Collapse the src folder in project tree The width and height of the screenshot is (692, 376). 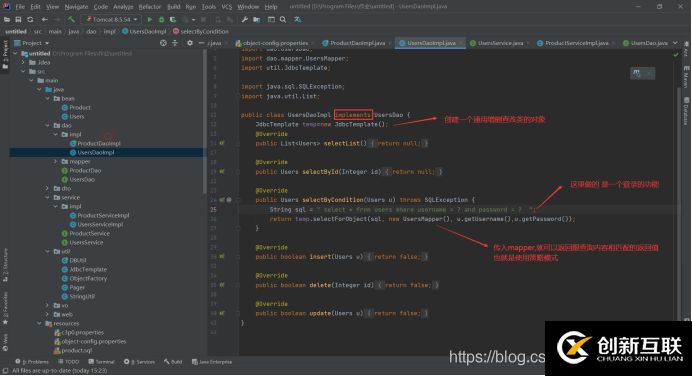pos(23,71)
